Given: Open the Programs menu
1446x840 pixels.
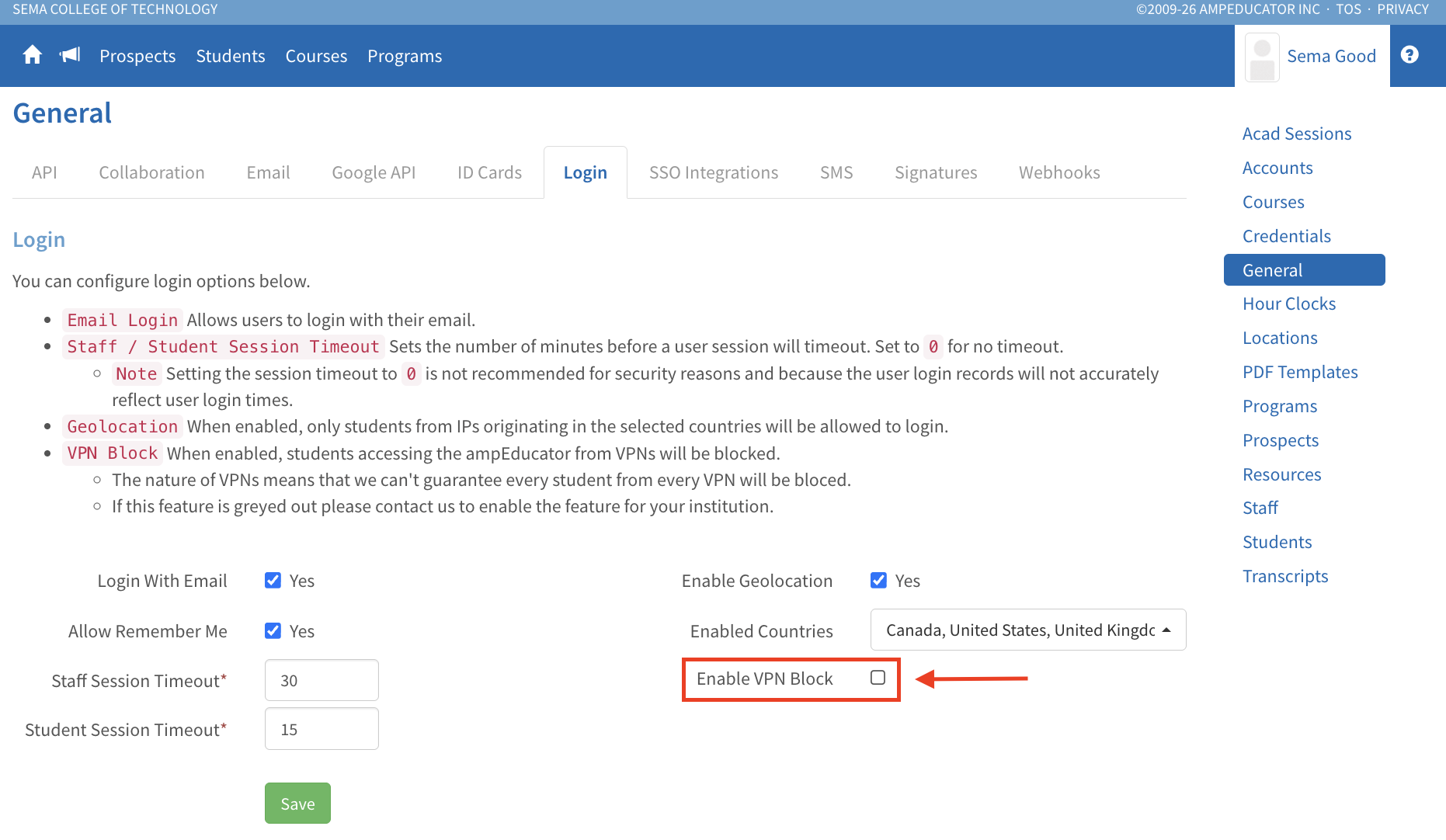Looking at the screenshot, I should tap(405, 56).
